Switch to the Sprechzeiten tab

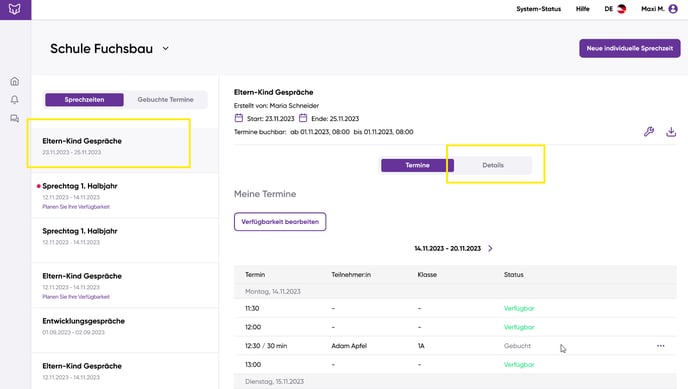pyautogui.click(x=84, y=100)
